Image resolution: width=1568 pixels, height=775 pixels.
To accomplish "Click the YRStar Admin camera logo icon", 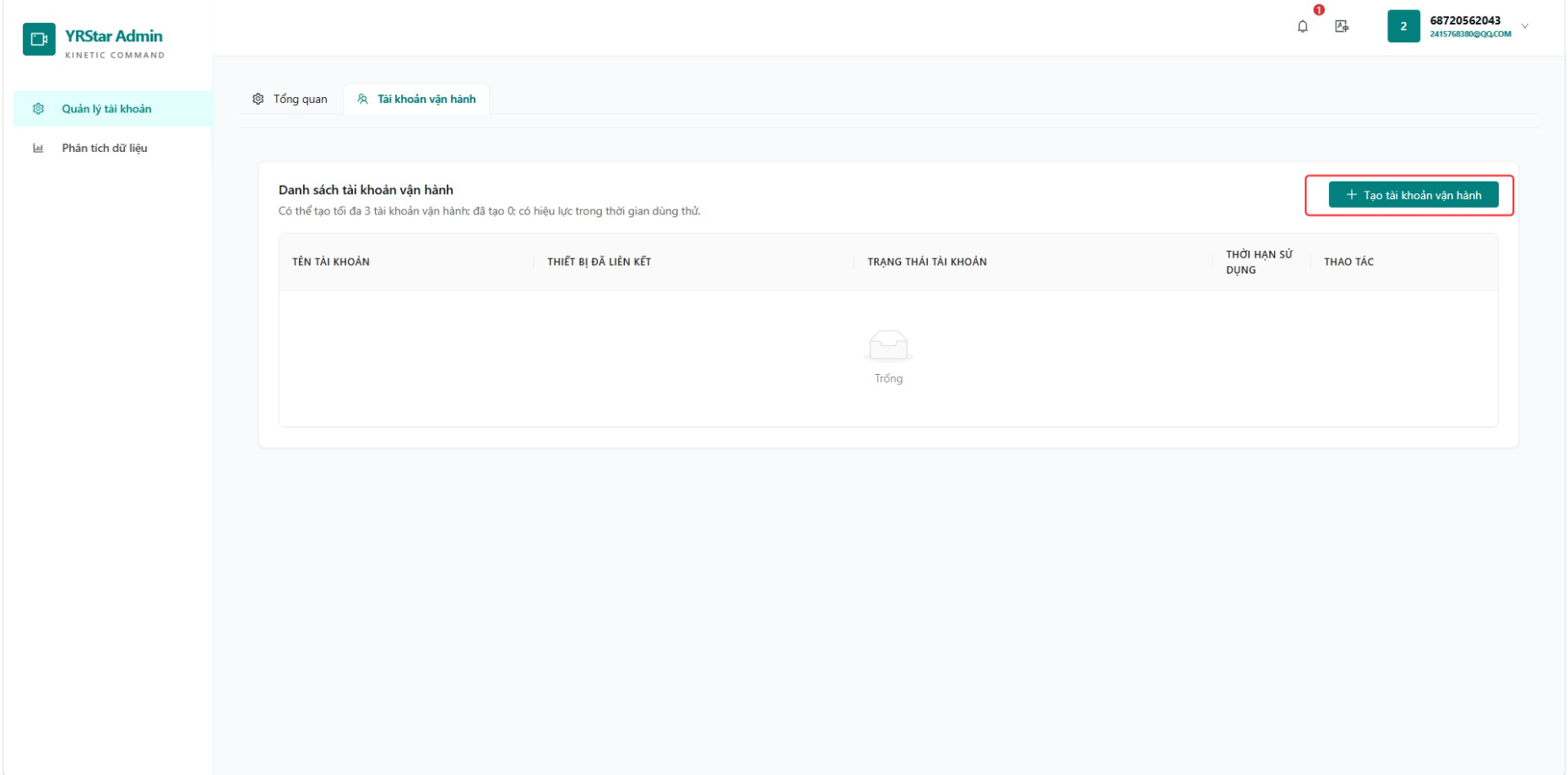I will tap(39, 39).
